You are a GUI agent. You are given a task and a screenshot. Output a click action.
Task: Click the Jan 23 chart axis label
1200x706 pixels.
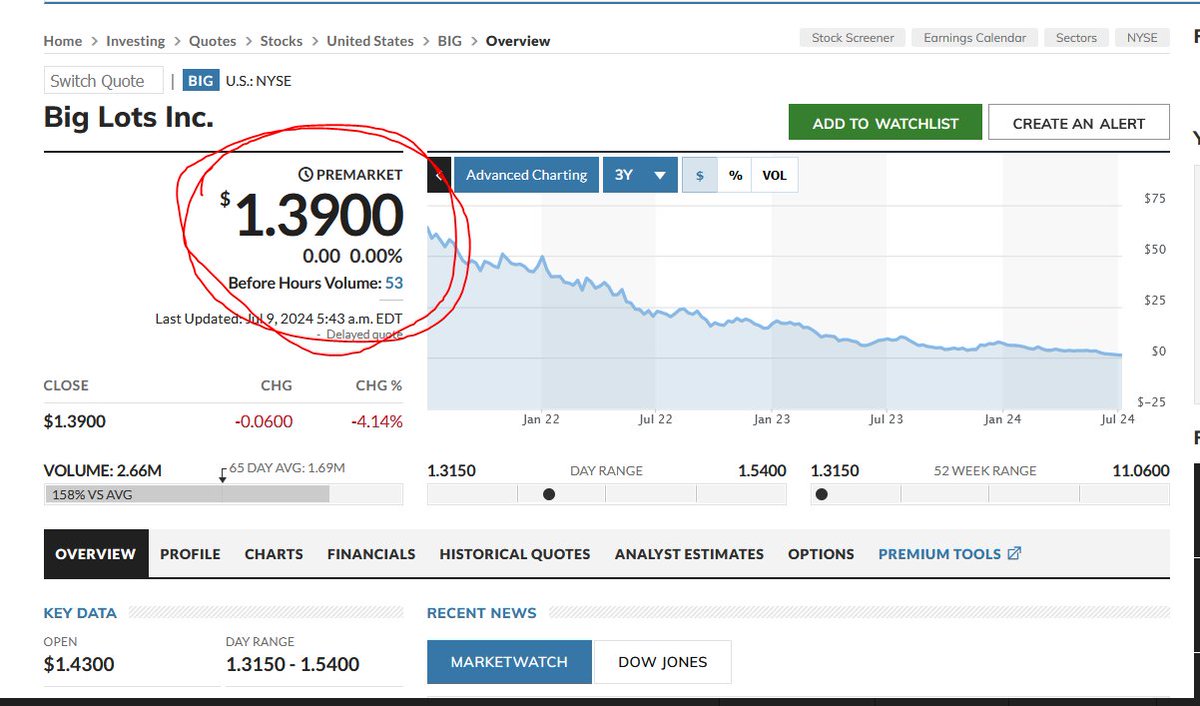(x=771, y=419)
